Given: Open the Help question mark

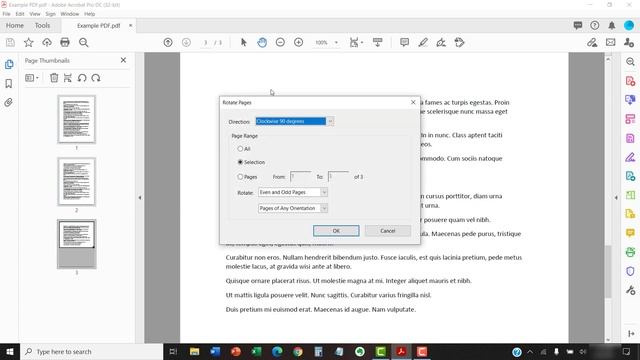Looking at the screenshot, I should point(595,25).
